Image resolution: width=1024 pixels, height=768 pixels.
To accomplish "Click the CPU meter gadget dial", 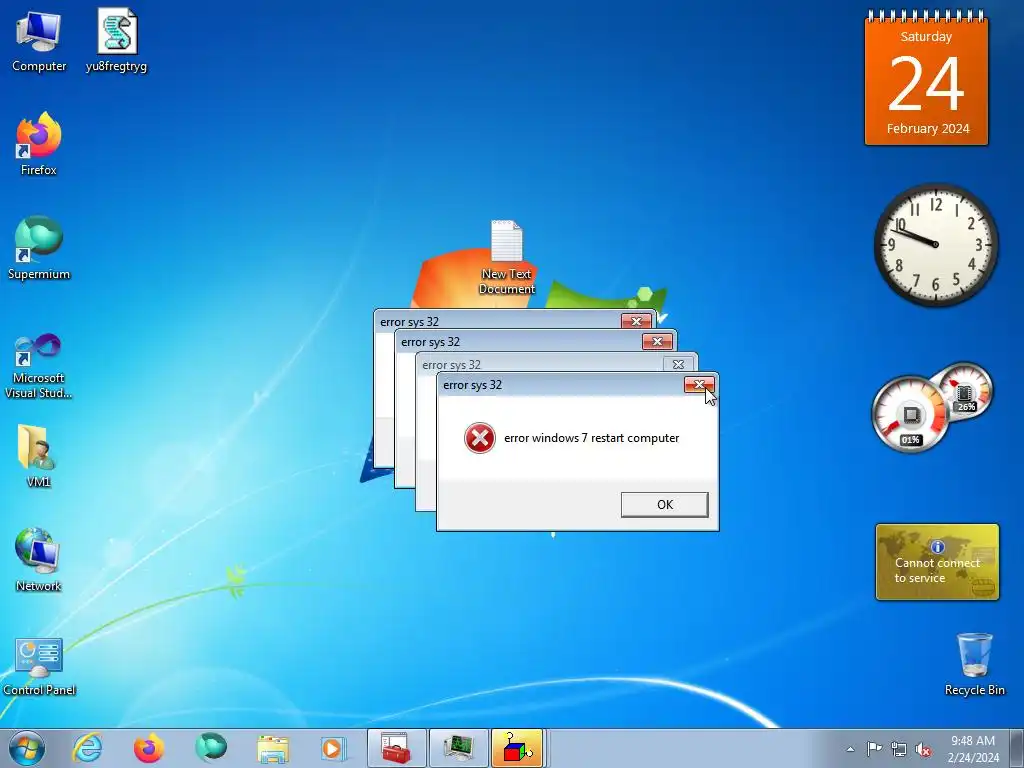I will (910, 414).
